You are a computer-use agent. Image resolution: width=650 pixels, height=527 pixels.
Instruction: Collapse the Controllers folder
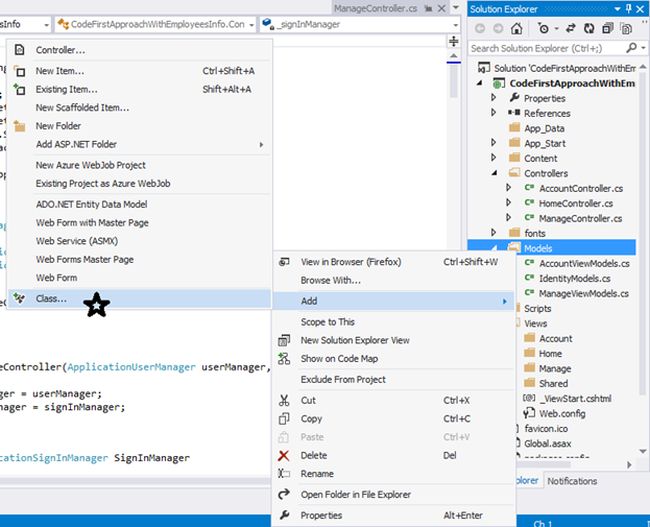coord(494,173)
